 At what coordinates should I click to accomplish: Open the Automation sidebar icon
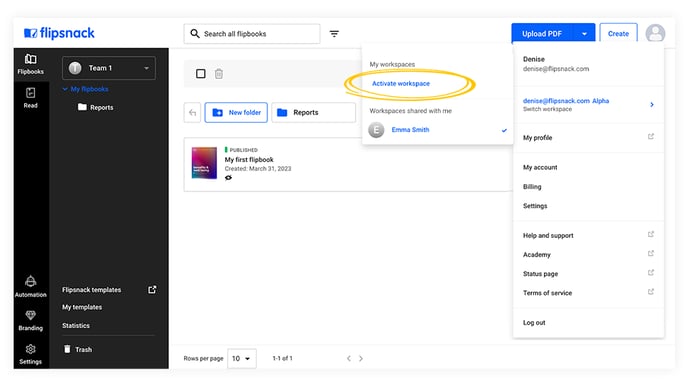click(x=30, y=287)
